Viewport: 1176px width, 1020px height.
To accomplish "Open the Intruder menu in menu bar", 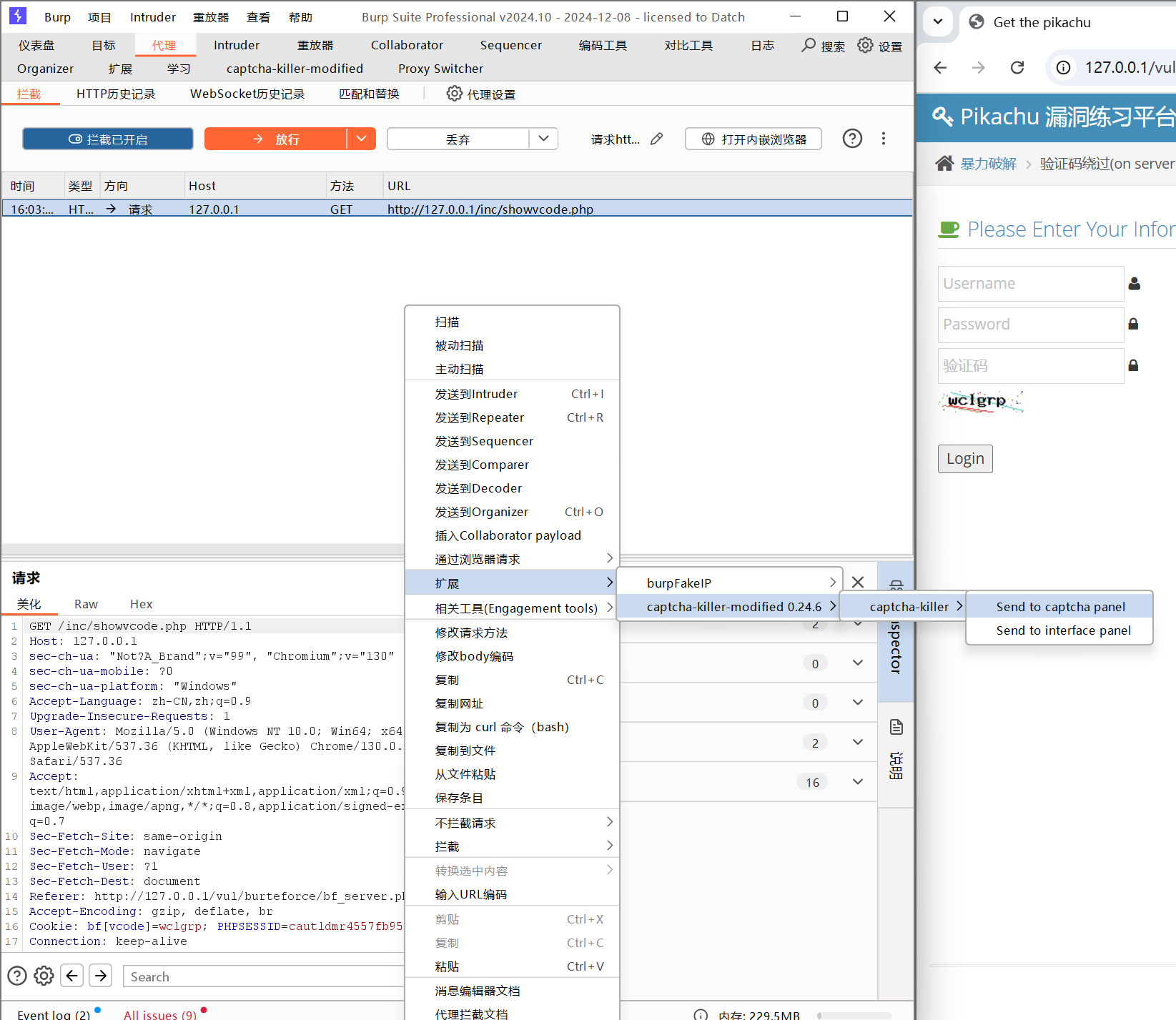I will click(x=153, y=17).
